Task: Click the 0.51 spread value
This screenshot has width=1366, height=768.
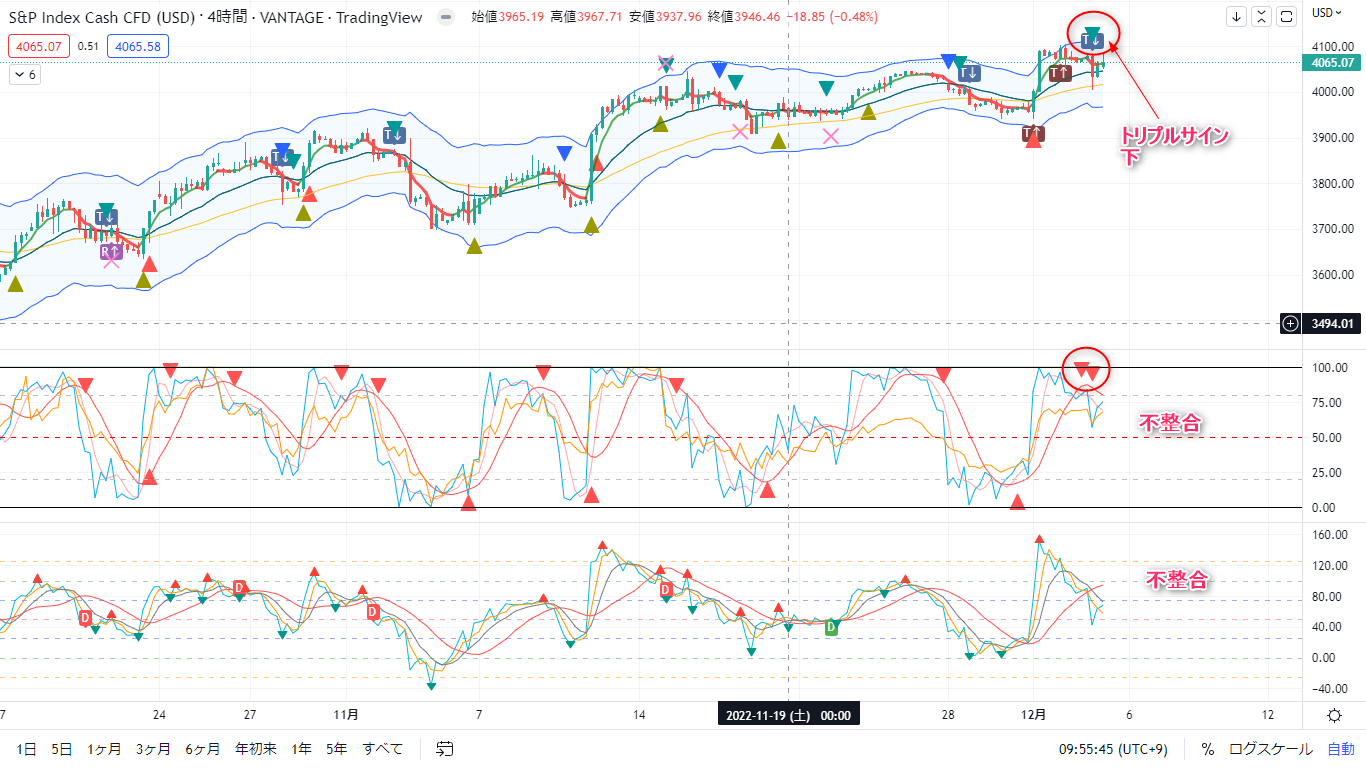Action: (88, 46)
